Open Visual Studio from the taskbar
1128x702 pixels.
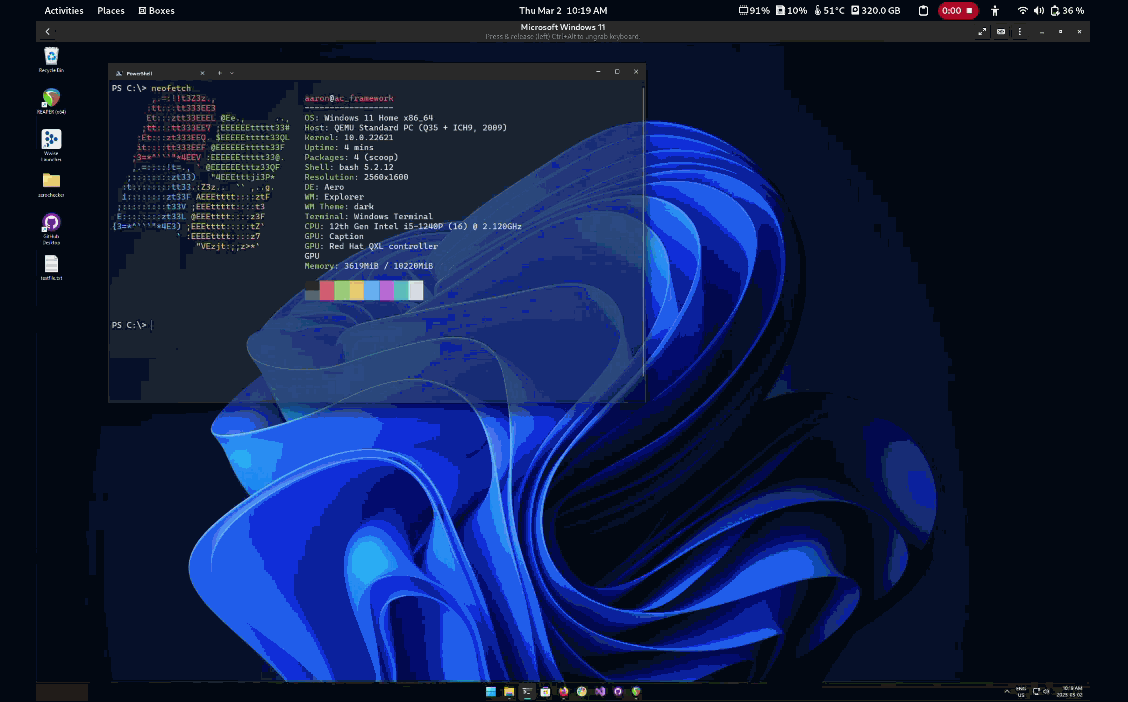[x=600, y=691]
